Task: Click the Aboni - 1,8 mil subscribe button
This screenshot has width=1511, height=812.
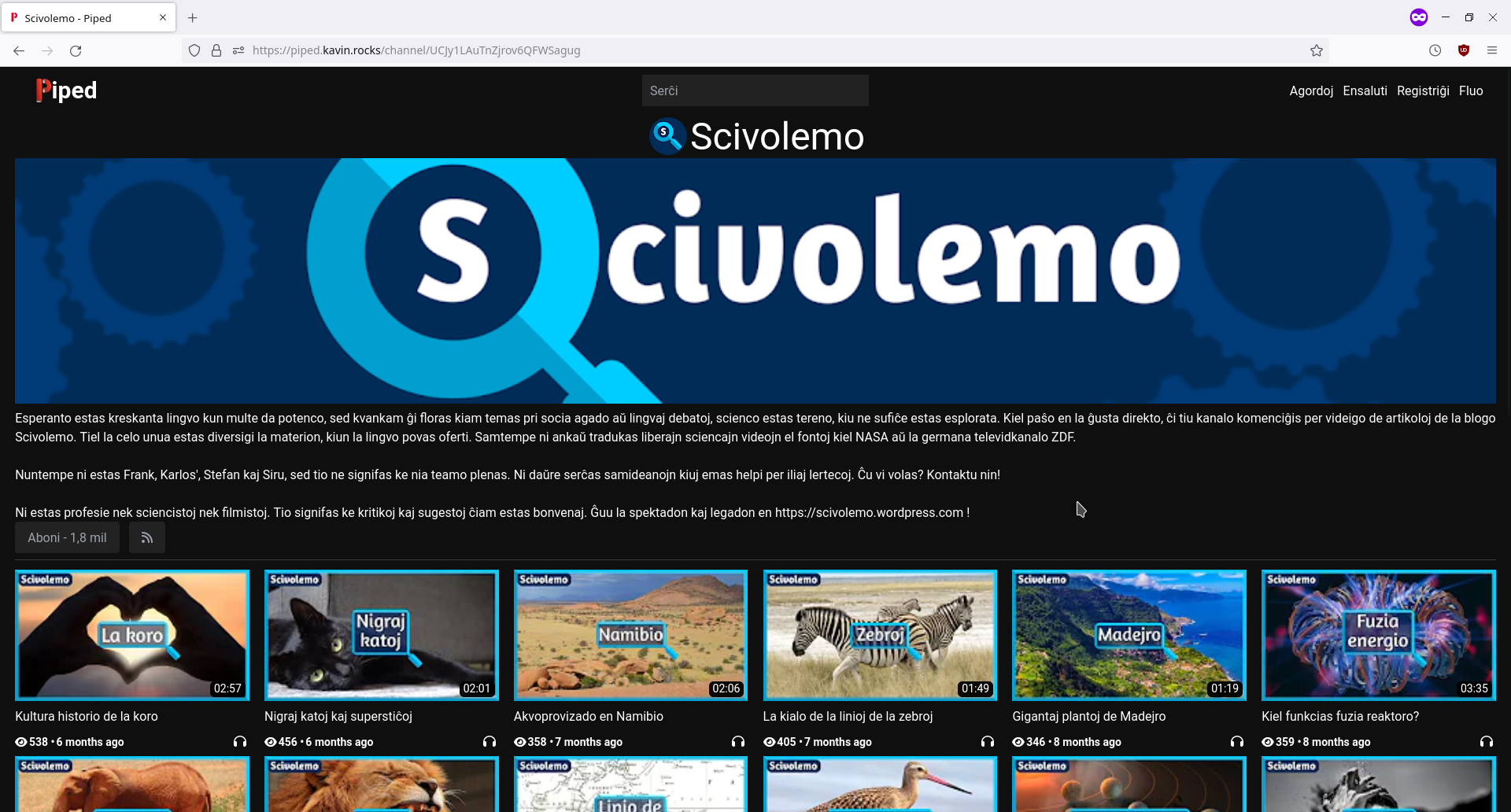Action: pyautogui.click(x=68, y=538)
